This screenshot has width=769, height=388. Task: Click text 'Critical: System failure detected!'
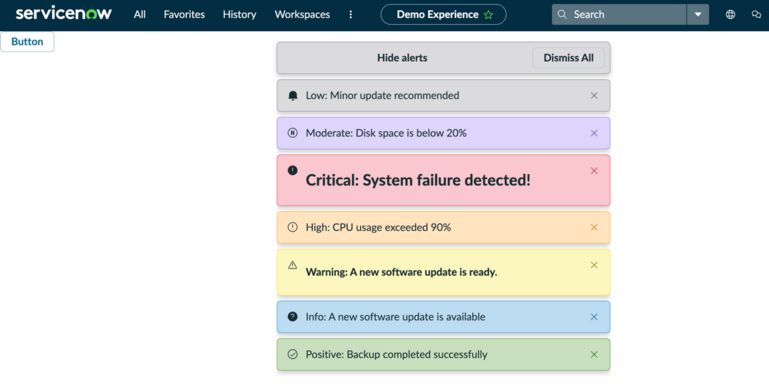click(418, 180)
